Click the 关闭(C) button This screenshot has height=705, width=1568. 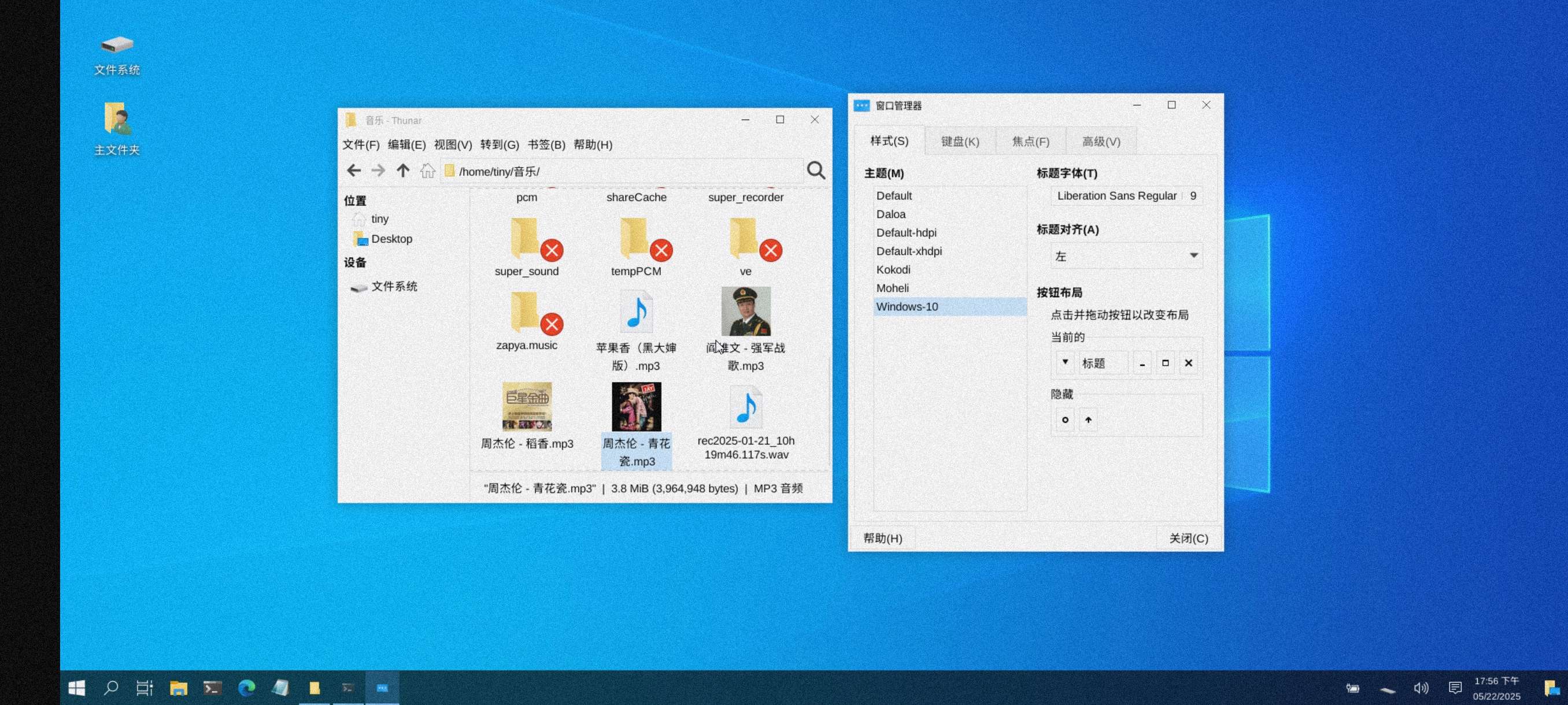coord(1188,539)
